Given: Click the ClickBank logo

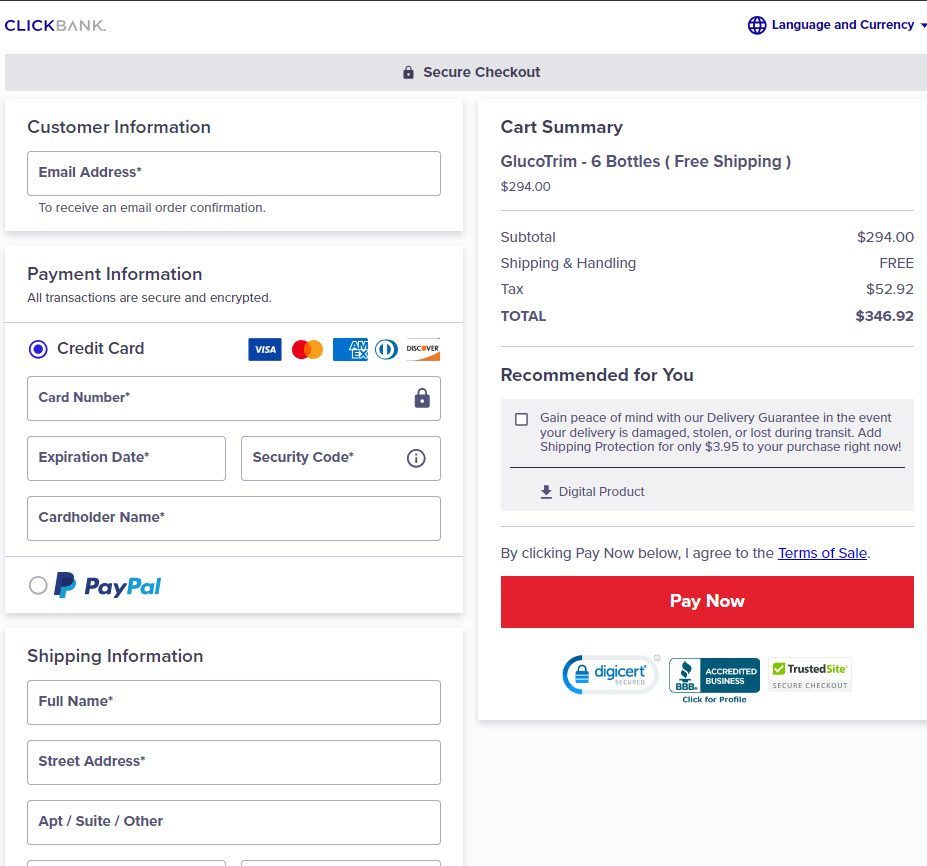Looking at the screenshot, I should [55, 25].
